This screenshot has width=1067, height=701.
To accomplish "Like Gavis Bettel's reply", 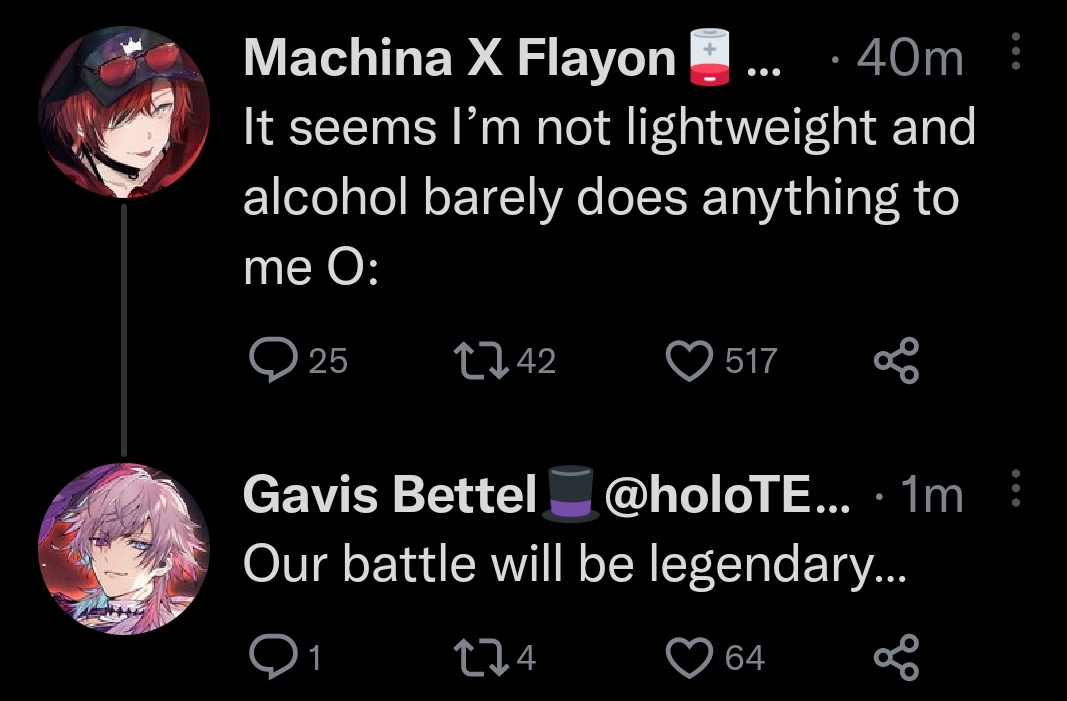I will pyautogui.click(x=687, y=657).
